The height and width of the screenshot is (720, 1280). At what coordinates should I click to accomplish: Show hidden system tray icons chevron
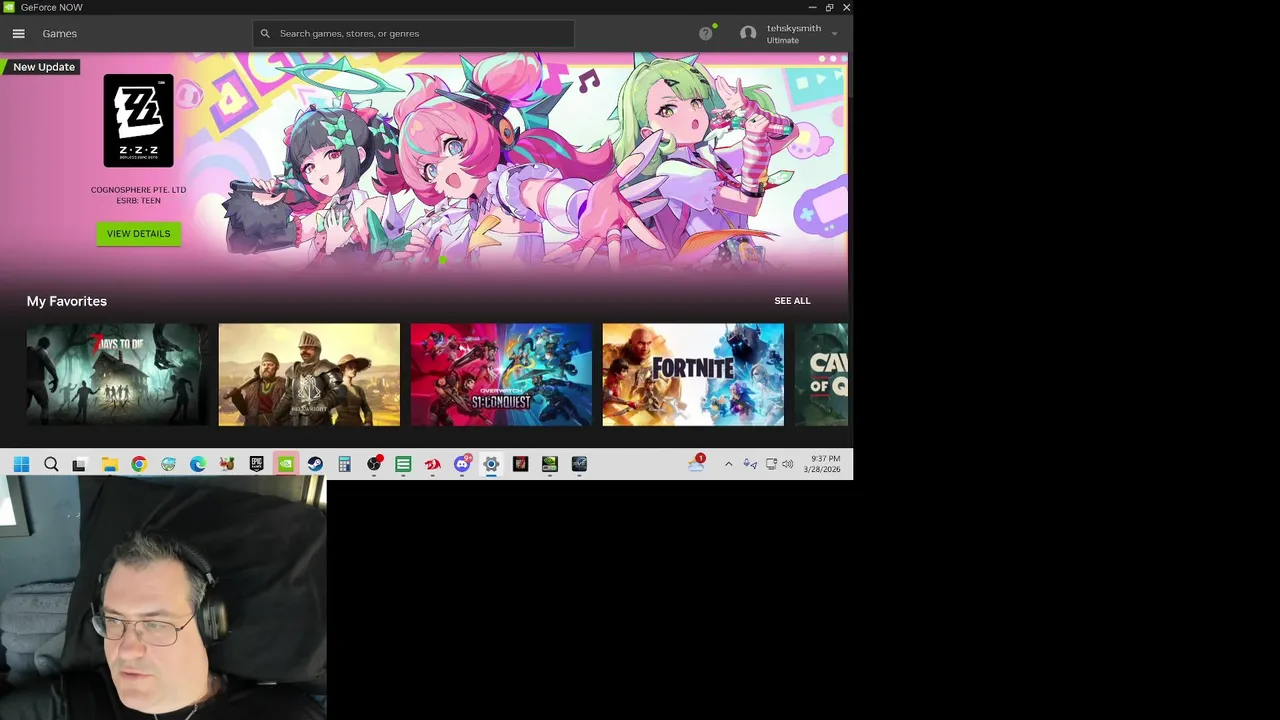click(728, 464)
